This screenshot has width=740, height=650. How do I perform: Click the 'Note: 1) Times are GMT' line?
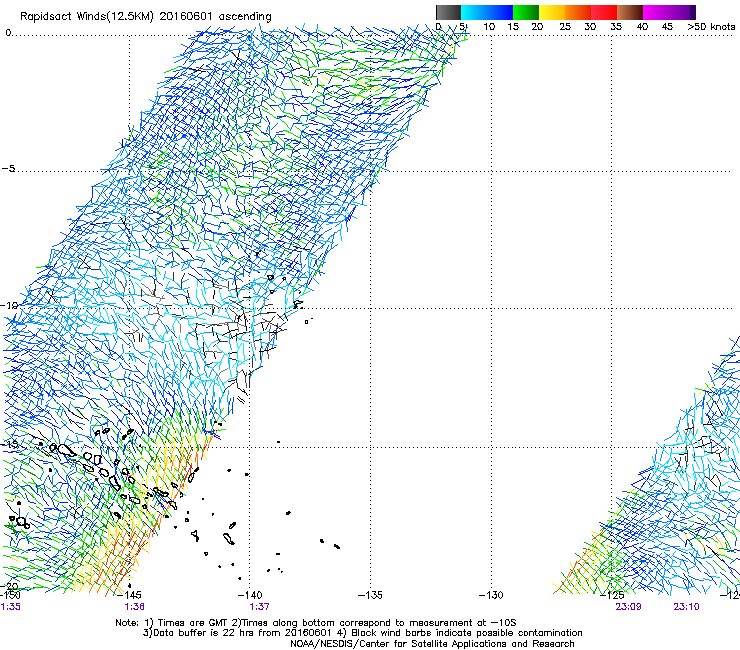[x=316, y=623]
